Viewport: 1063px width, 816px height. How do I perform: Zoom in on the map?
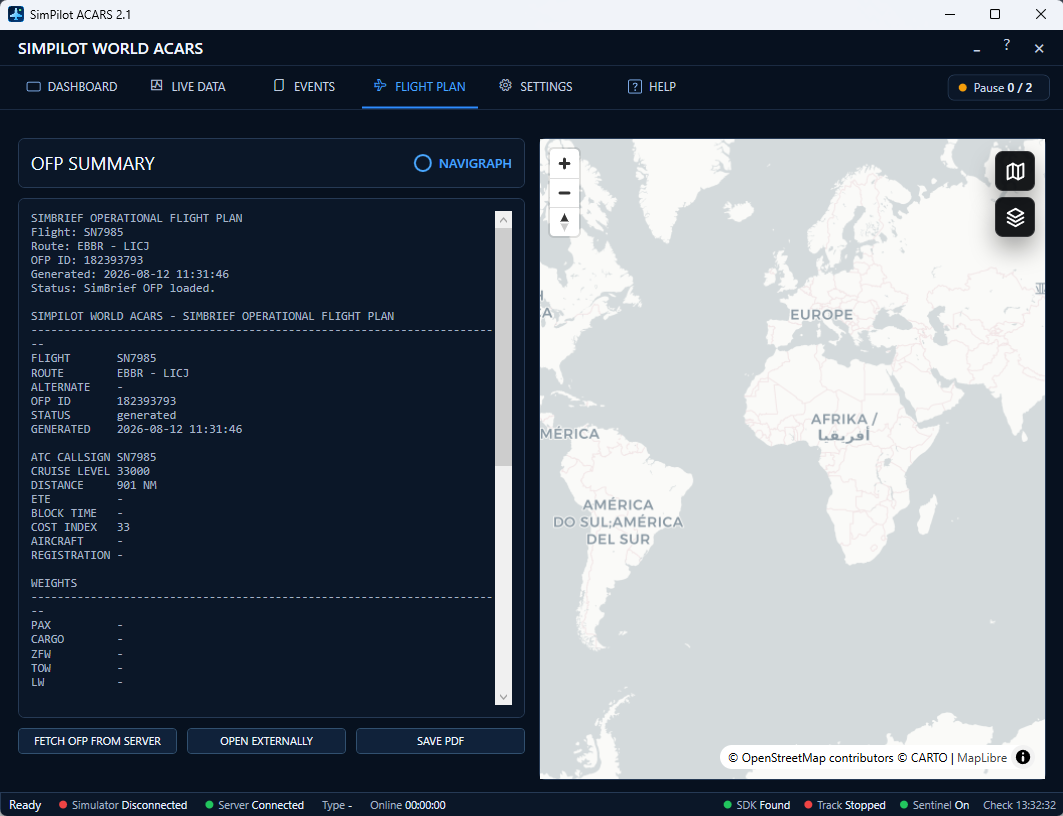(x=564, y=163)
